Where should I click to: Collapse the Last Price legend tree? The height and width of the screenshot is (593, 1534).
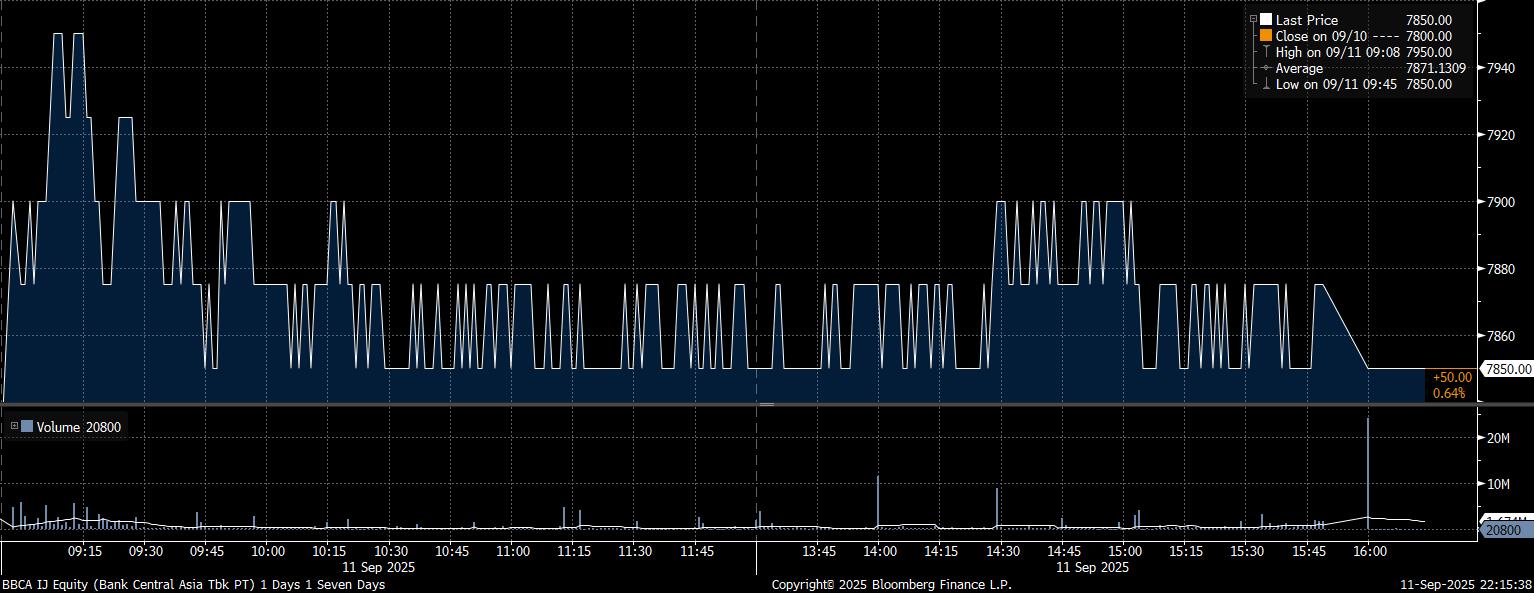(x=1253, y=19)
